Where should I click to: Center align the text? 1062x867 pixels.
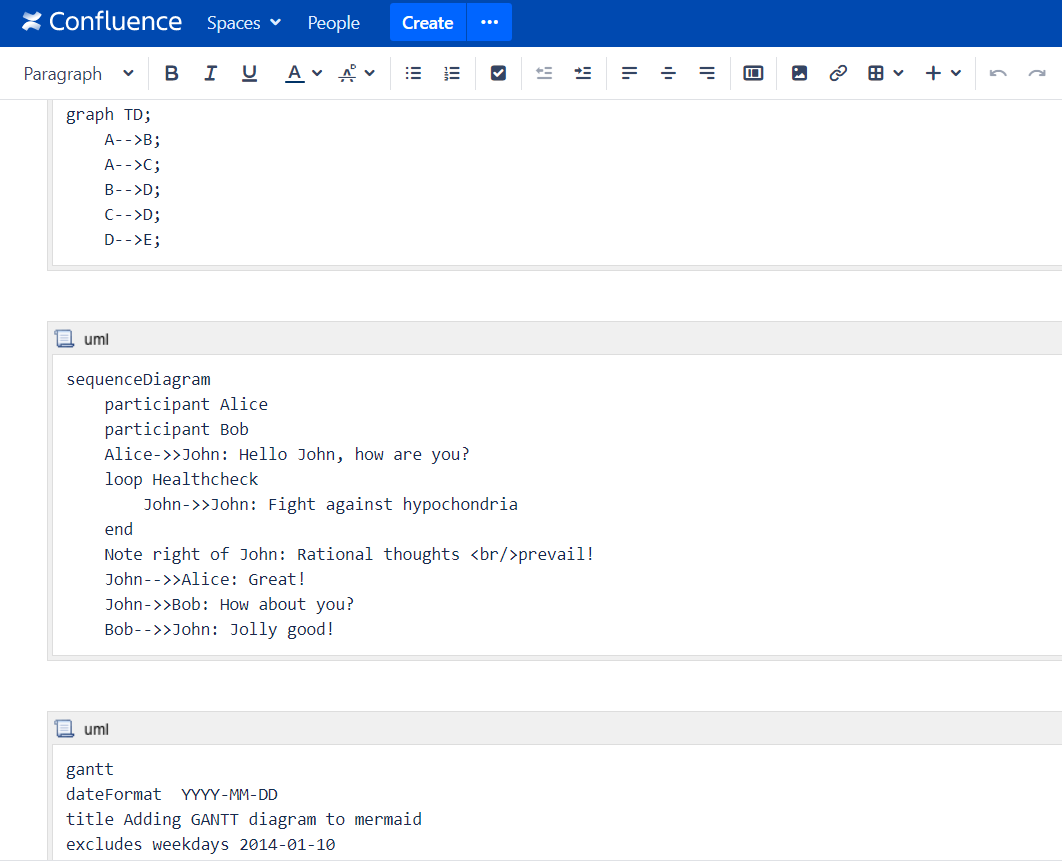[668, 72]
